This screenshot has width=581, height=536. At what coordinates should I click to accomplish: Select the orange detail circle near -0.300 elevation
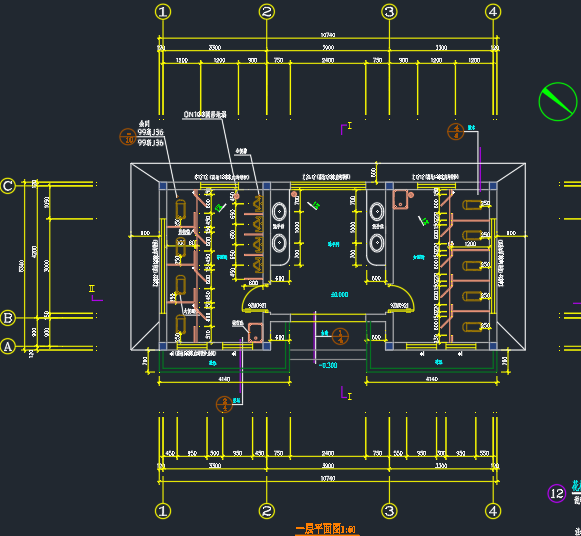click(x=340, y=336)
